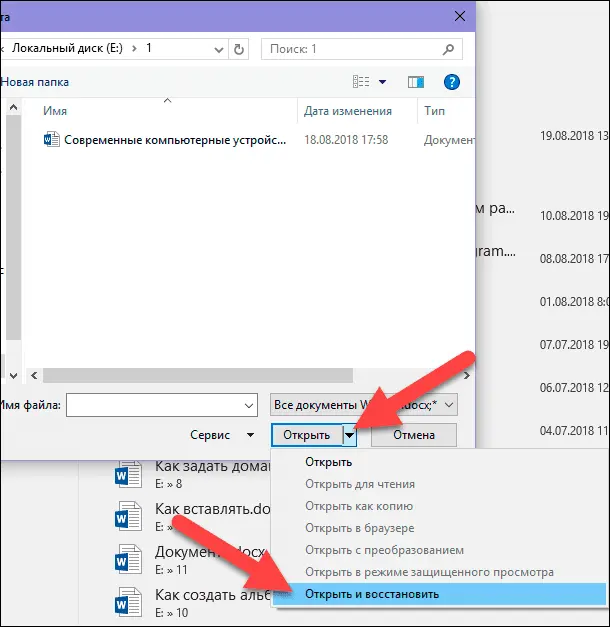The width and height of the screenshot is (610, 627).
Task: Click Word icon next to Как задать дома
Action: pos(128,474)
